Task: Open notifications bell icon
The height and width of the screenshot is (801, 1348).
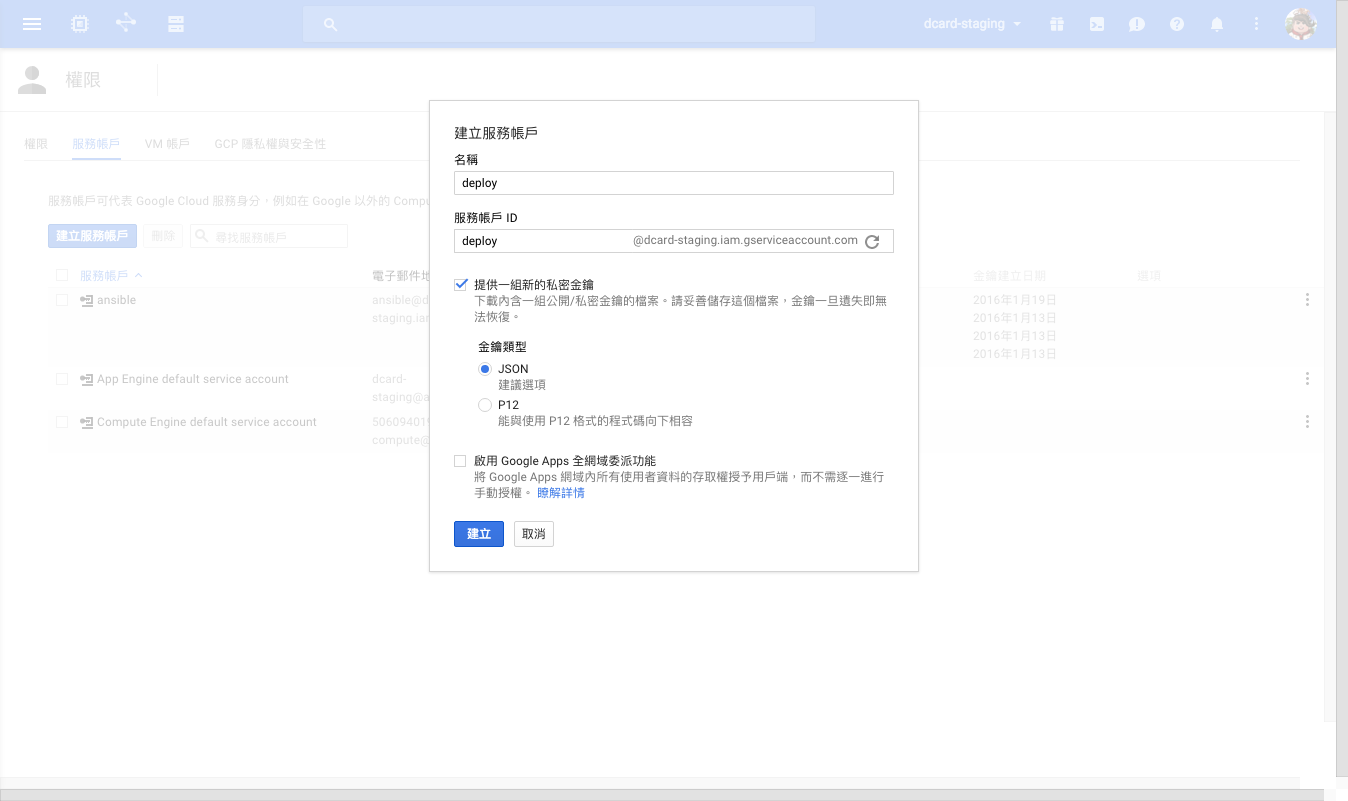Action: point(1217,24)
